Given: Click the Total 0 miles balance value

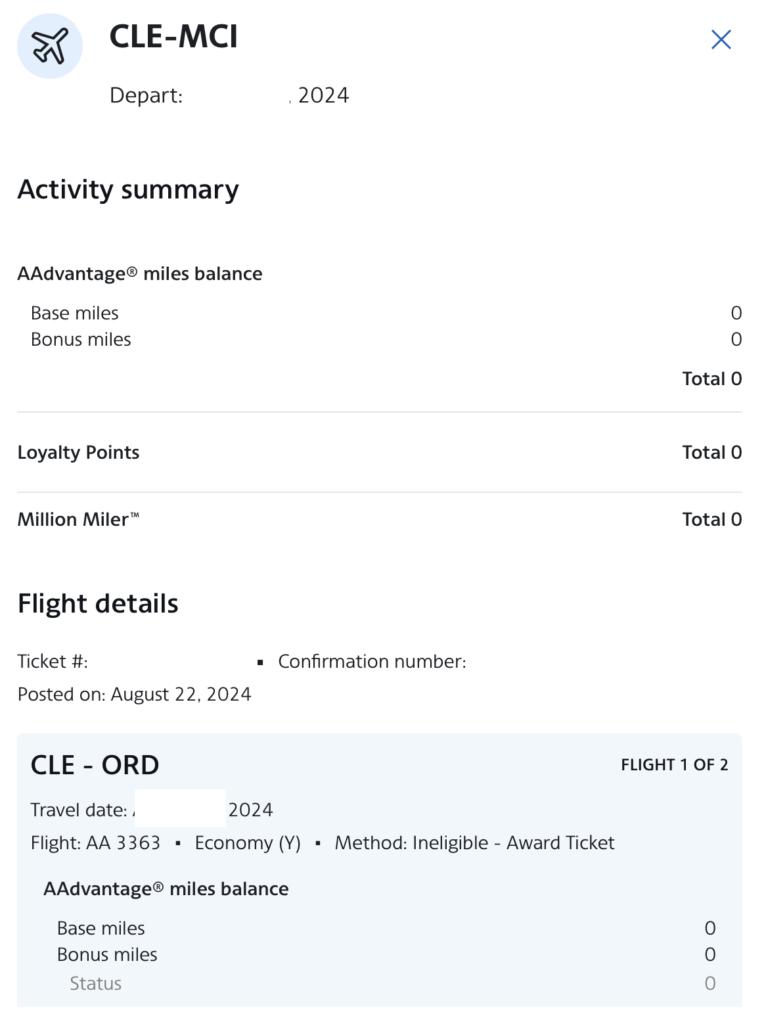Looking at the screenshot, I should point(712,378).
